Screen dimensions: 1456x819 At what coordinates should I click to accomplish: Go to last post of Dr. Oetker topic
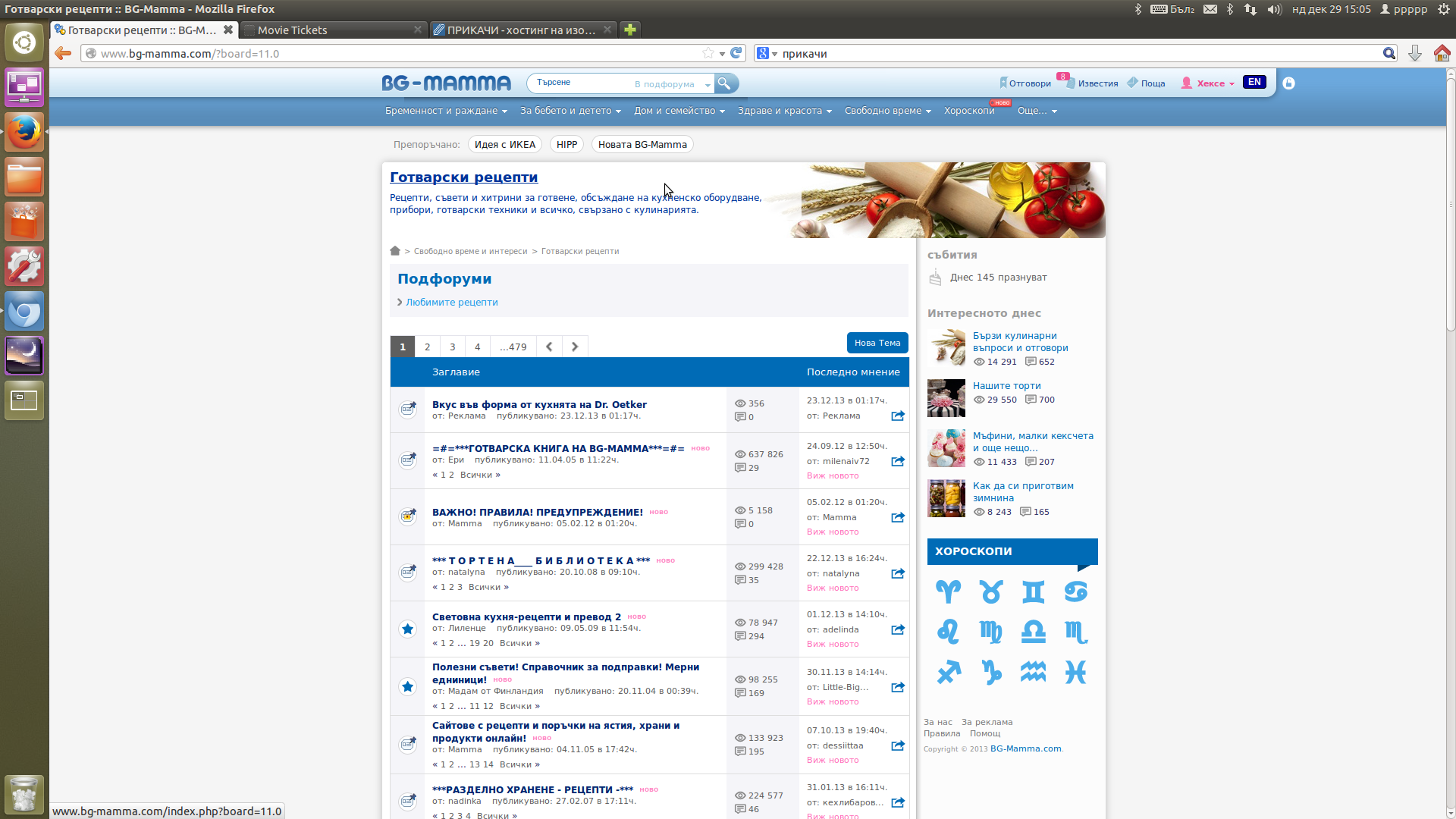[x=898, y=416]
